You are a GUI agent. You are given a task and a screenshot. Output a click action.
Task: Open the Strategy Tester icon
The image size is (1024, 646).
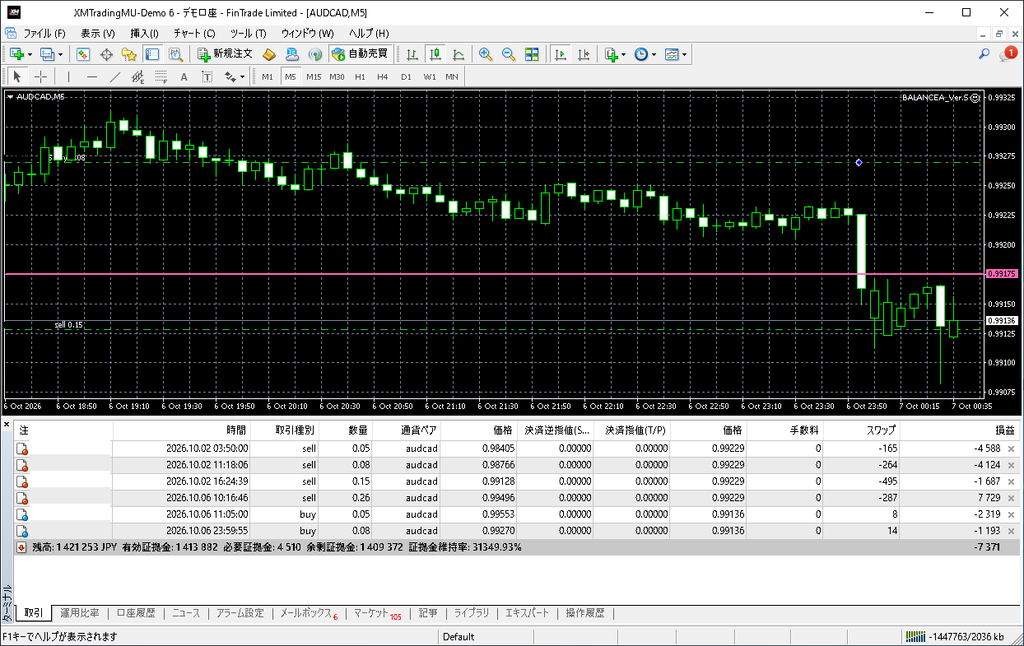pos(176,55)
